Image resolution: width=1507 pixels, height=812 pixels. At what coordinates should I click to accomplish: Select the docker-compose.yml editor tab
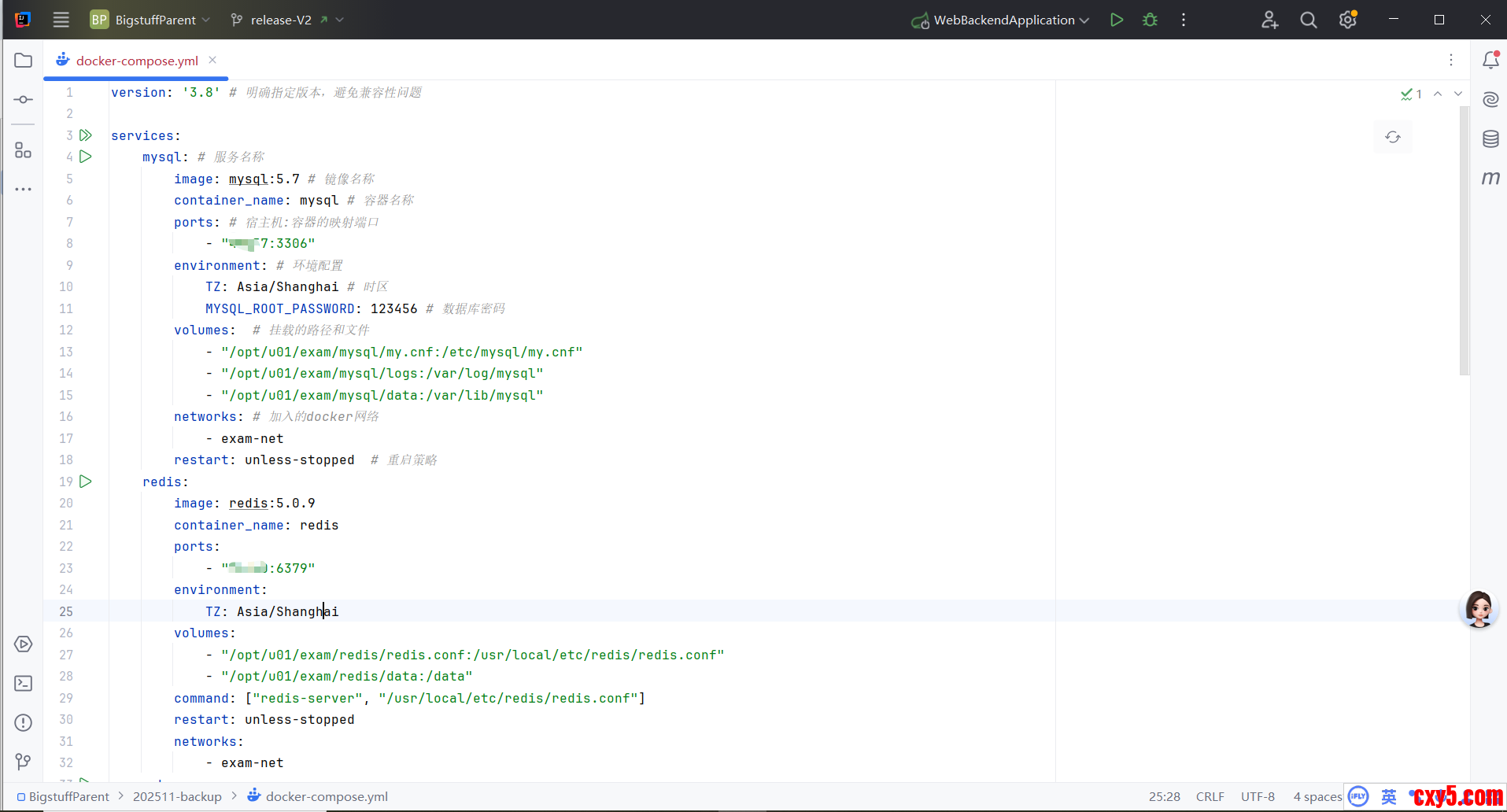pyautogui.click(x=136, y=61)
